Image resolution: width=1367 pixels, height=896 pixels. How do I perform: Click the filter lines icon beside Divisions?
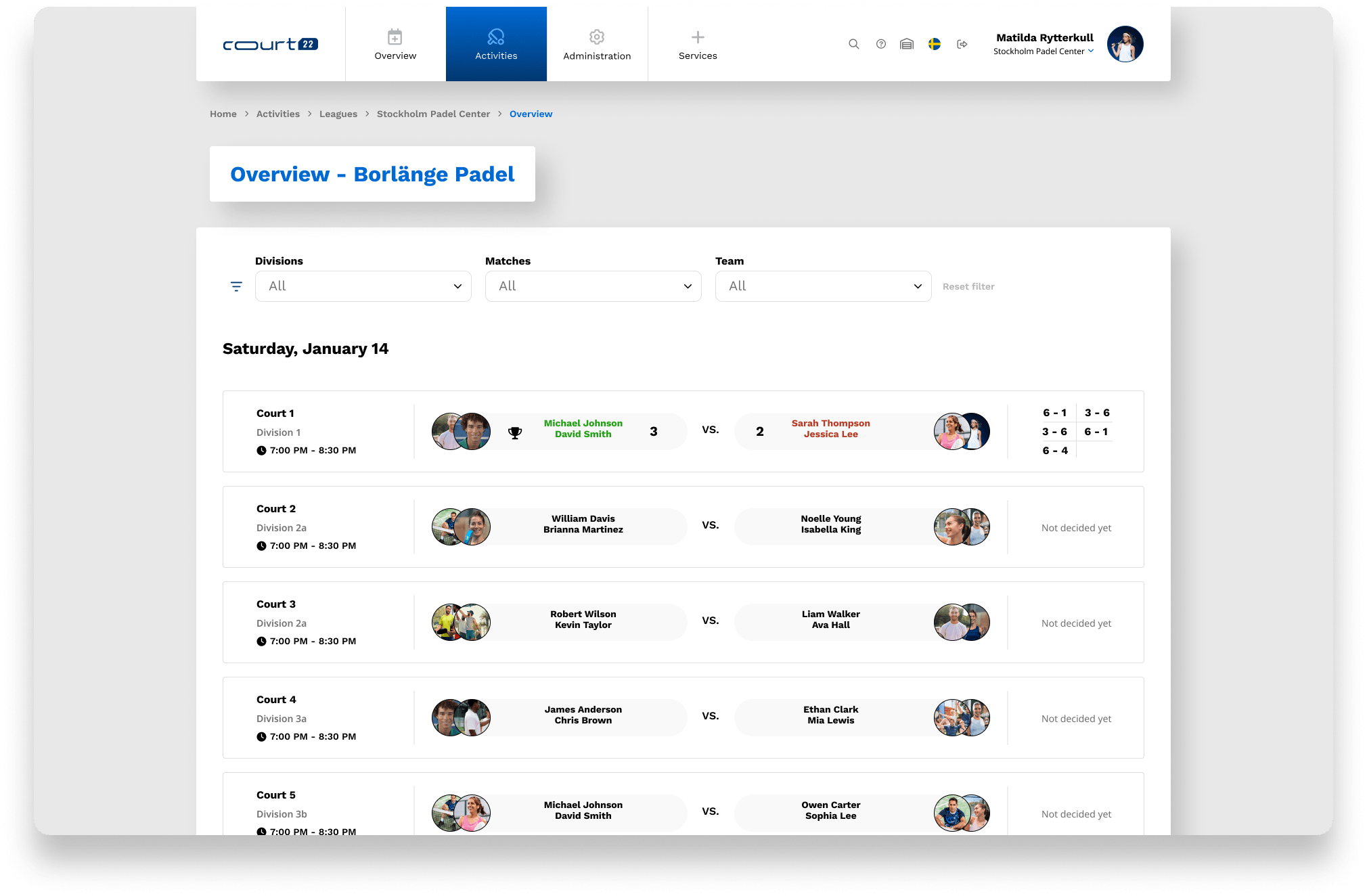click(236, 287)
